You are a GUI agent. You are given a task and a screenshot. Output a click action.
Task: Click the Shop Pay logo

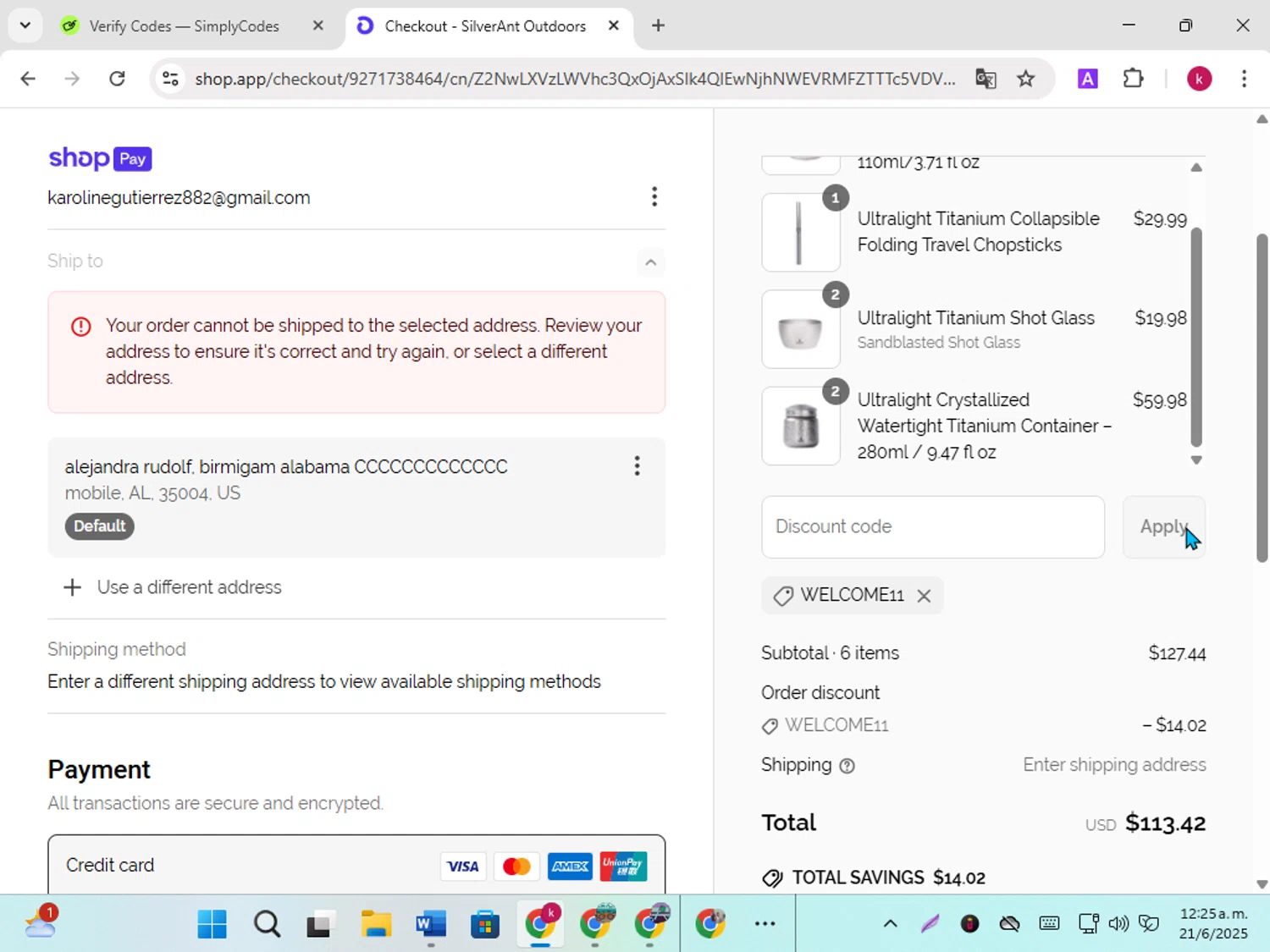click(x=100, y=158)
